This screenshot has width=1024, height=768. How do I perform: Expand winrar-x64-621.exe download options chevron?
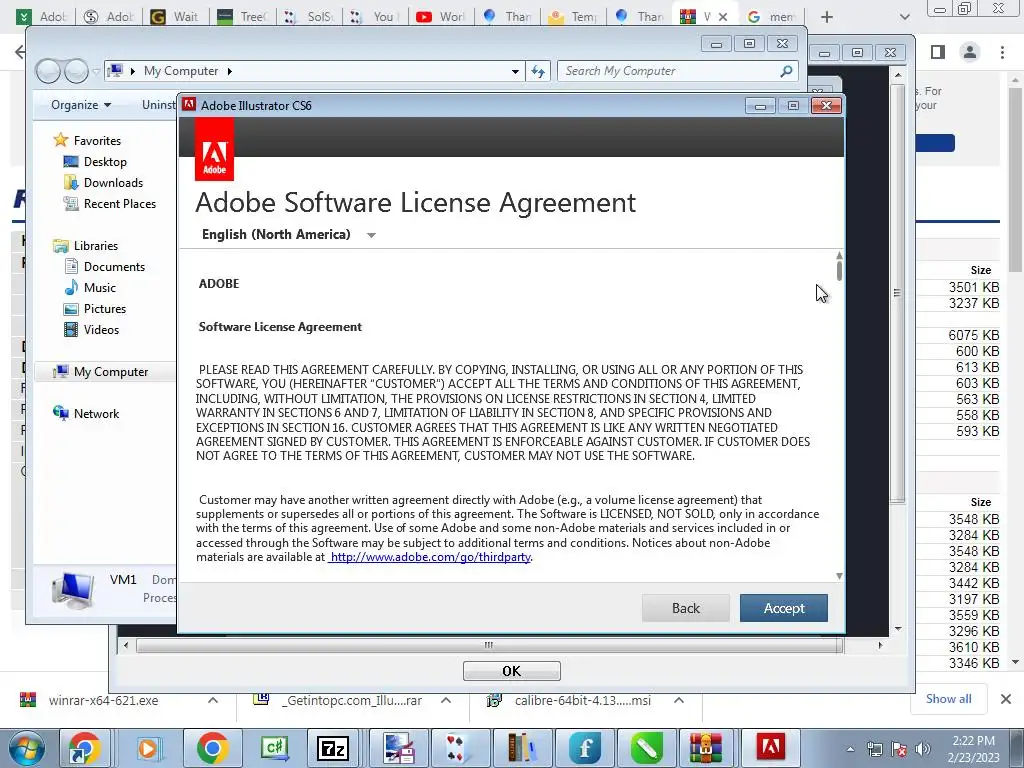coord(213,700)
